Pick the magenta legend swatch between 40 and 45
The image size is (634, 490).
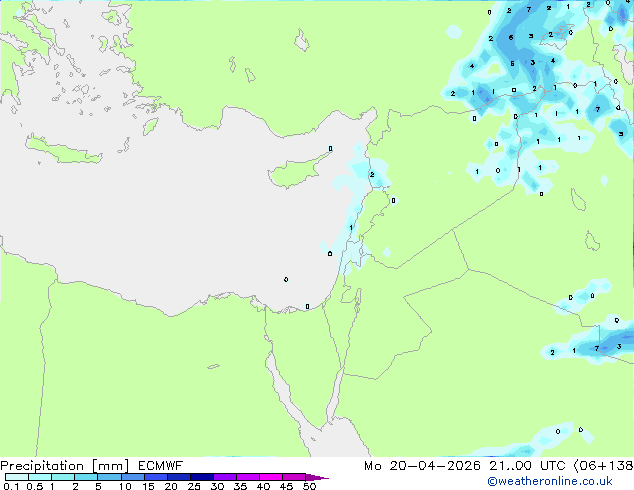(x=271, y=477)
